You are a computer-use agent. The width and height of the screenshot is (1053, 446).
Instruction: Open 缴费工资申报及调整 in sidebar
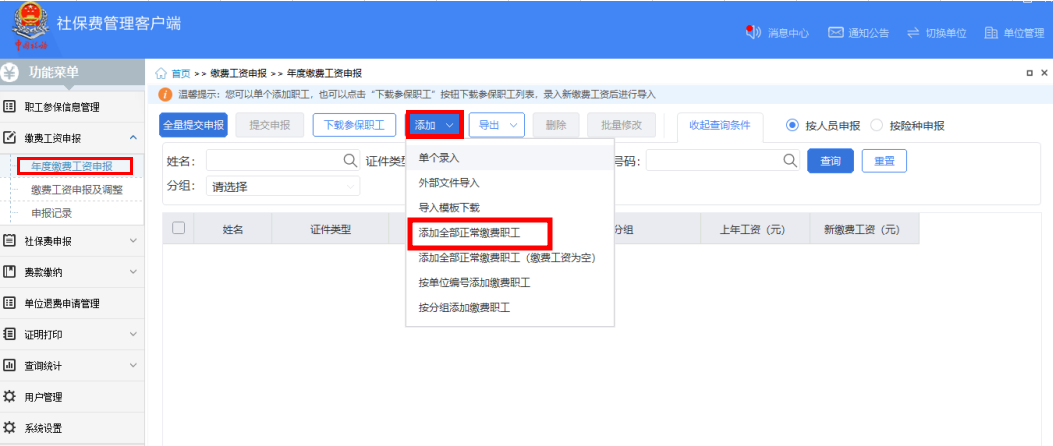coord(77,190)
